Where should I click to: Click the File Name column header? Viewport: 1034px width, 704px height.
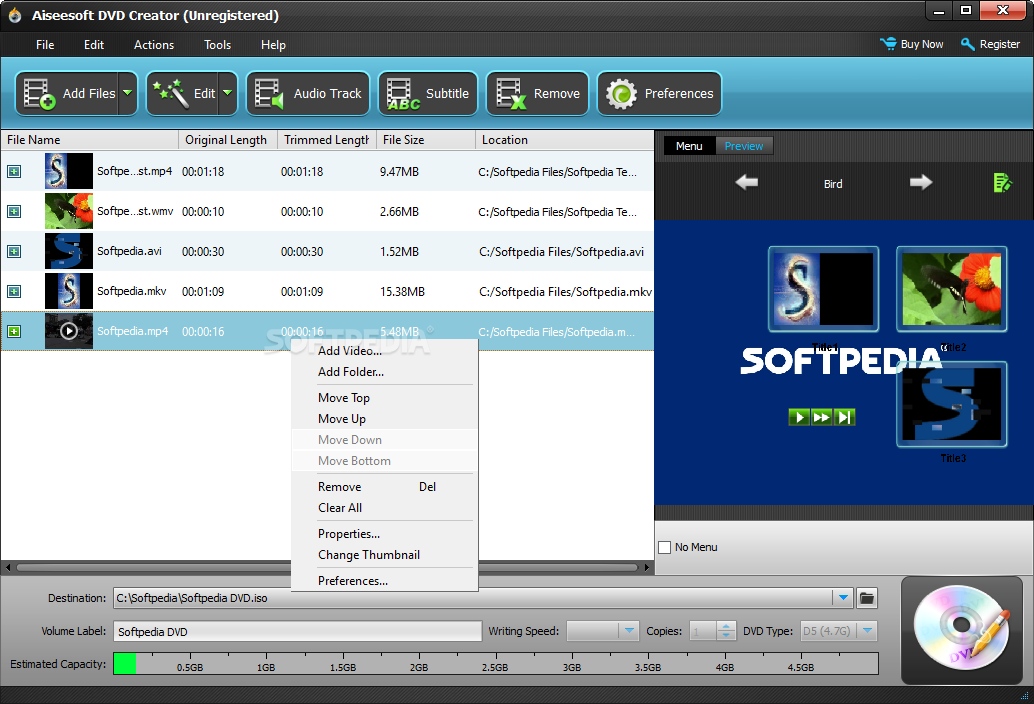[x=90, y=140]
